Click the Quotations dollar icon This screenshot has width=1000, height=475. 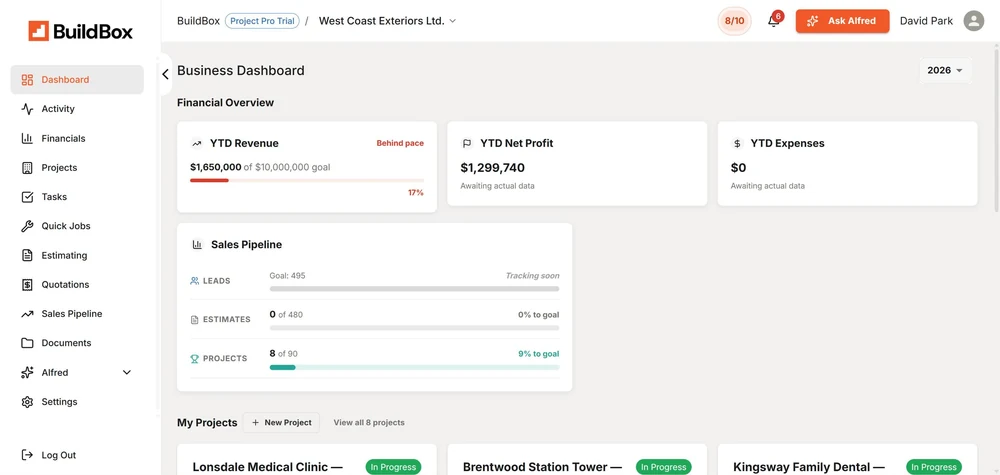(x=27, y=284)
